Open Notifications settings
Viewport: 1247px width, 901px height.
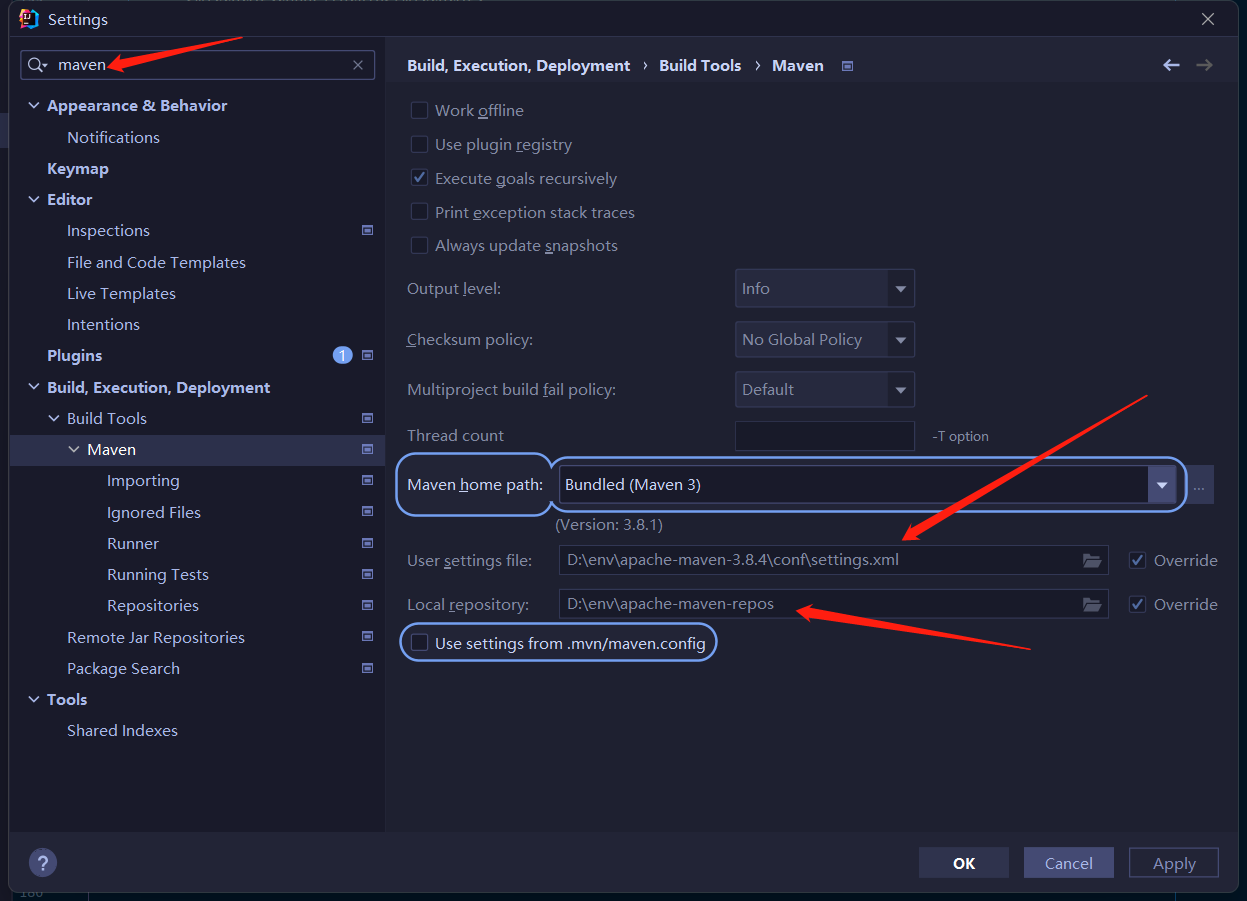click(x=113, y=137)
